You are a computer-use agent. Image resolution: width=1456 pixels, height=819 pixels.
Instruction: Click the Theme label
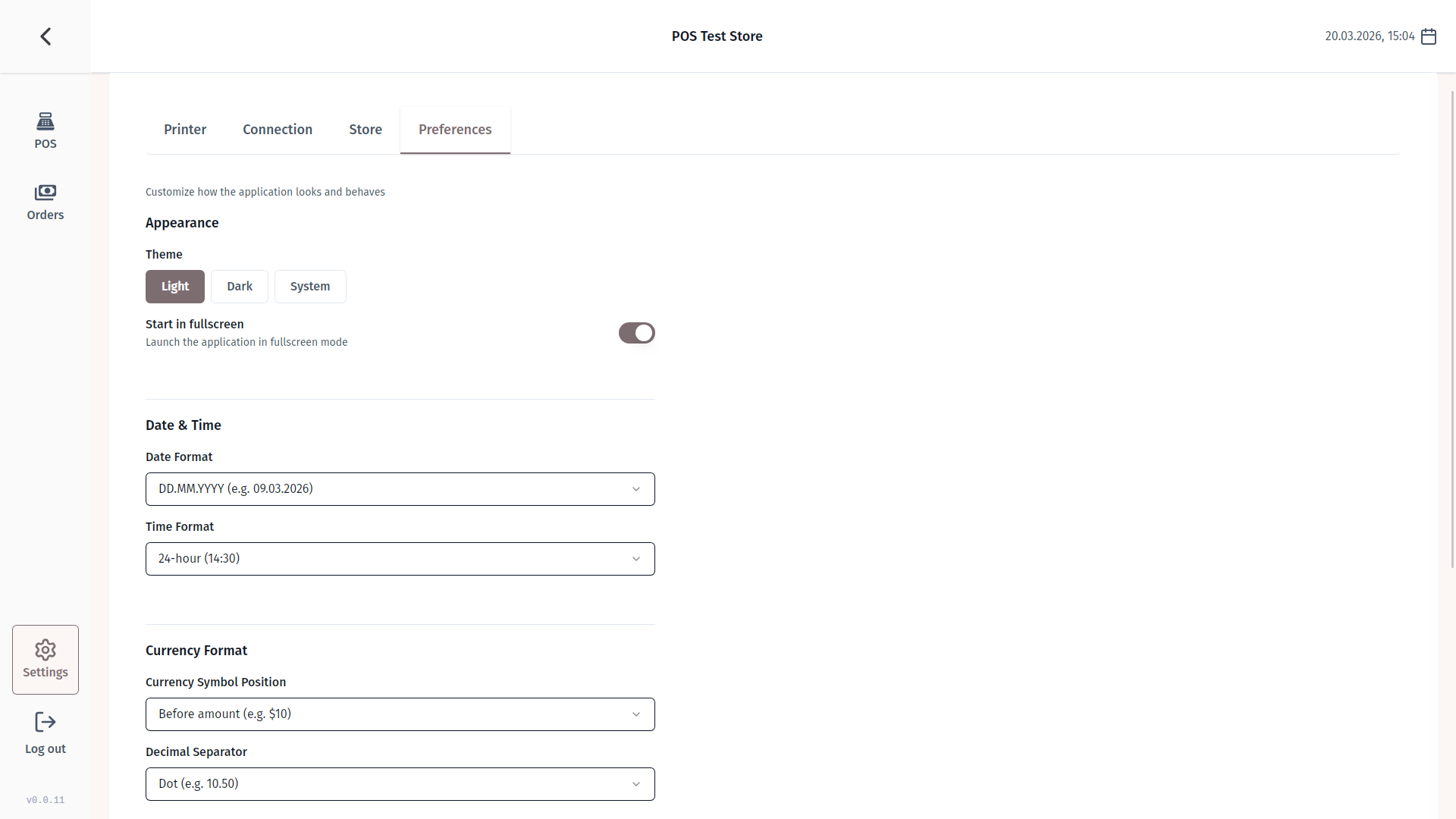pos(164,255)
